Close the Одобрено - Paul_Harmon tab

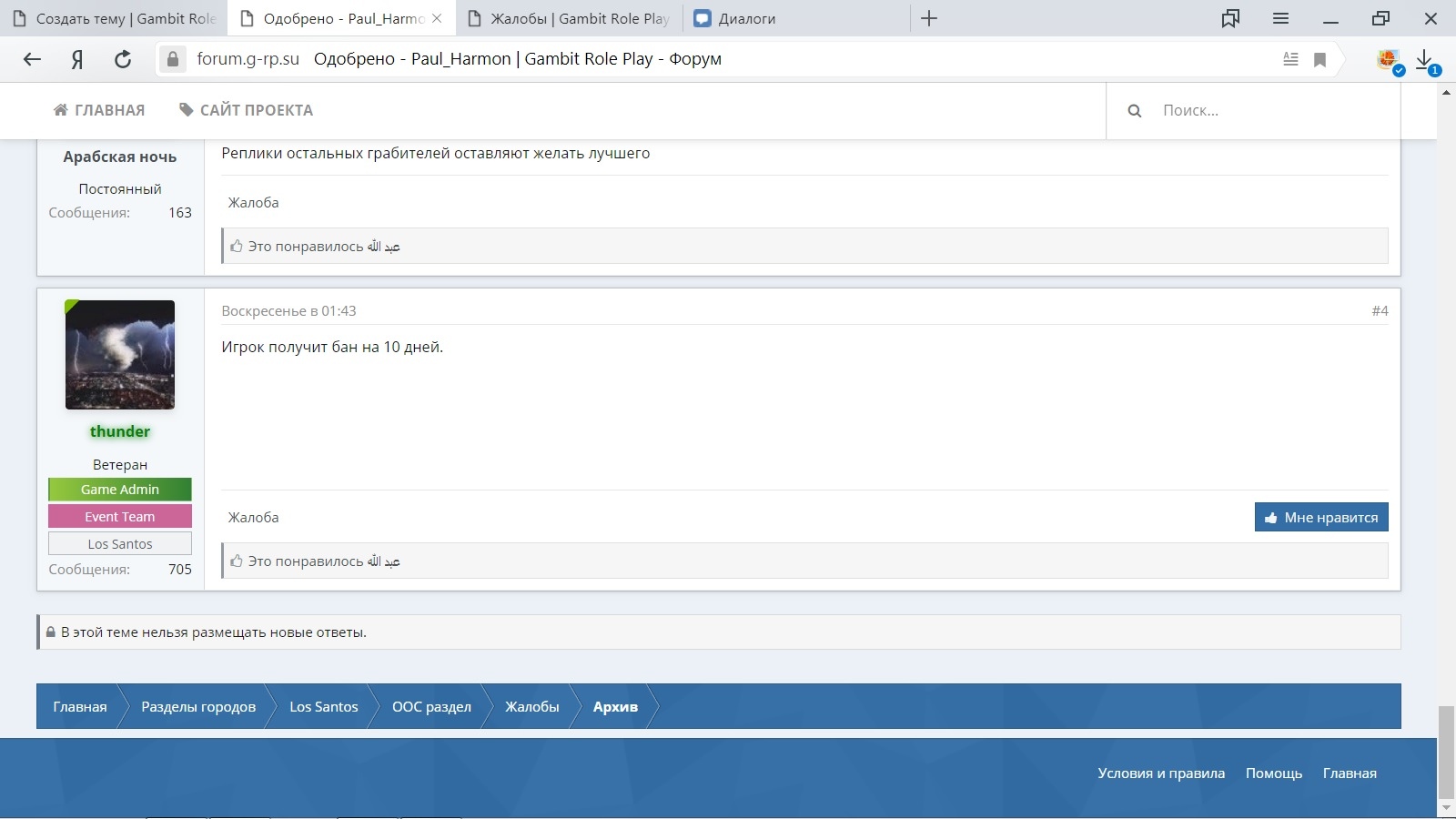(437, 18)
